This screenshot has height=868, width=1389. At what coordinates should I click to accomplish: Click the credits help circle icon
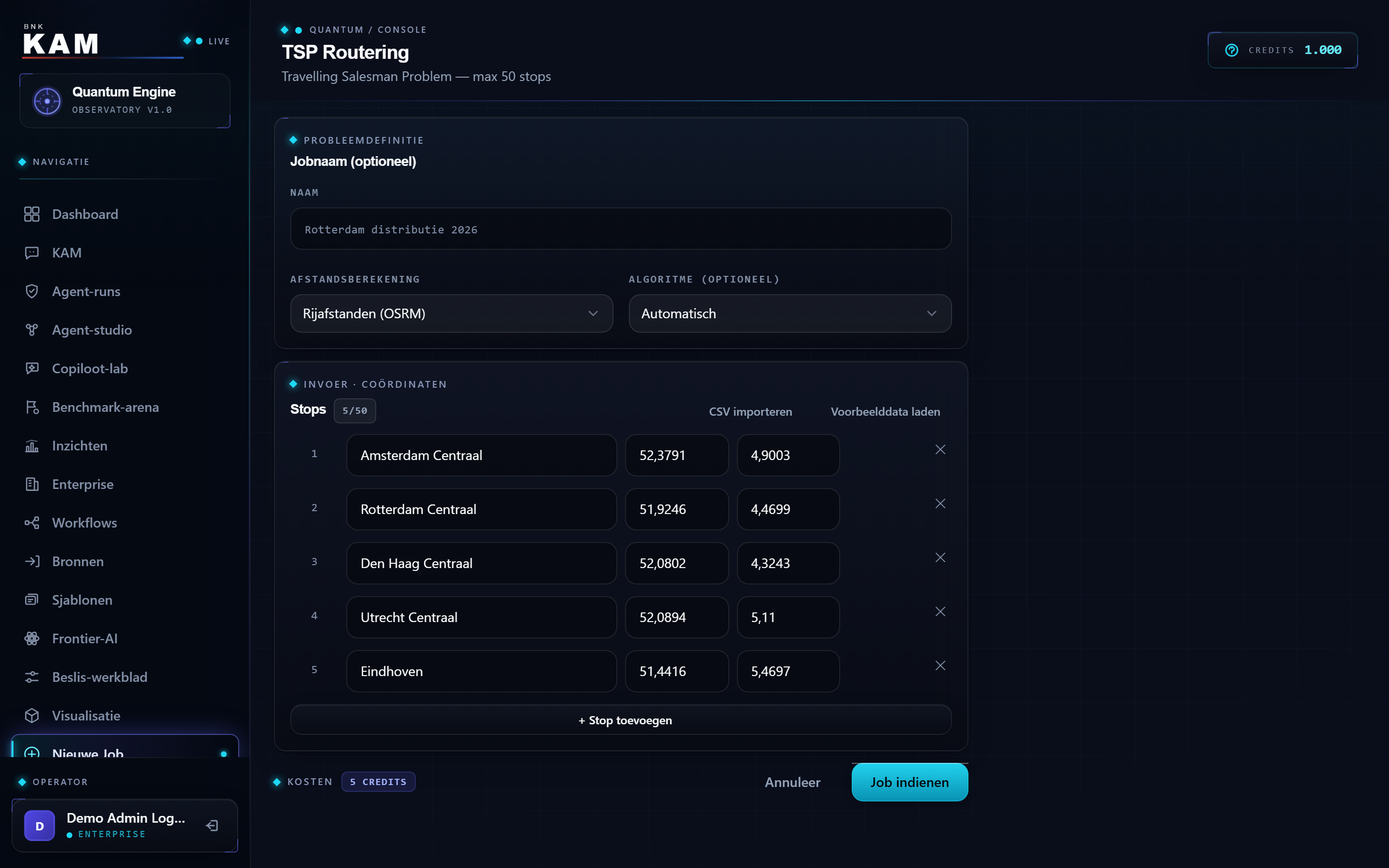click(1232, 50)
